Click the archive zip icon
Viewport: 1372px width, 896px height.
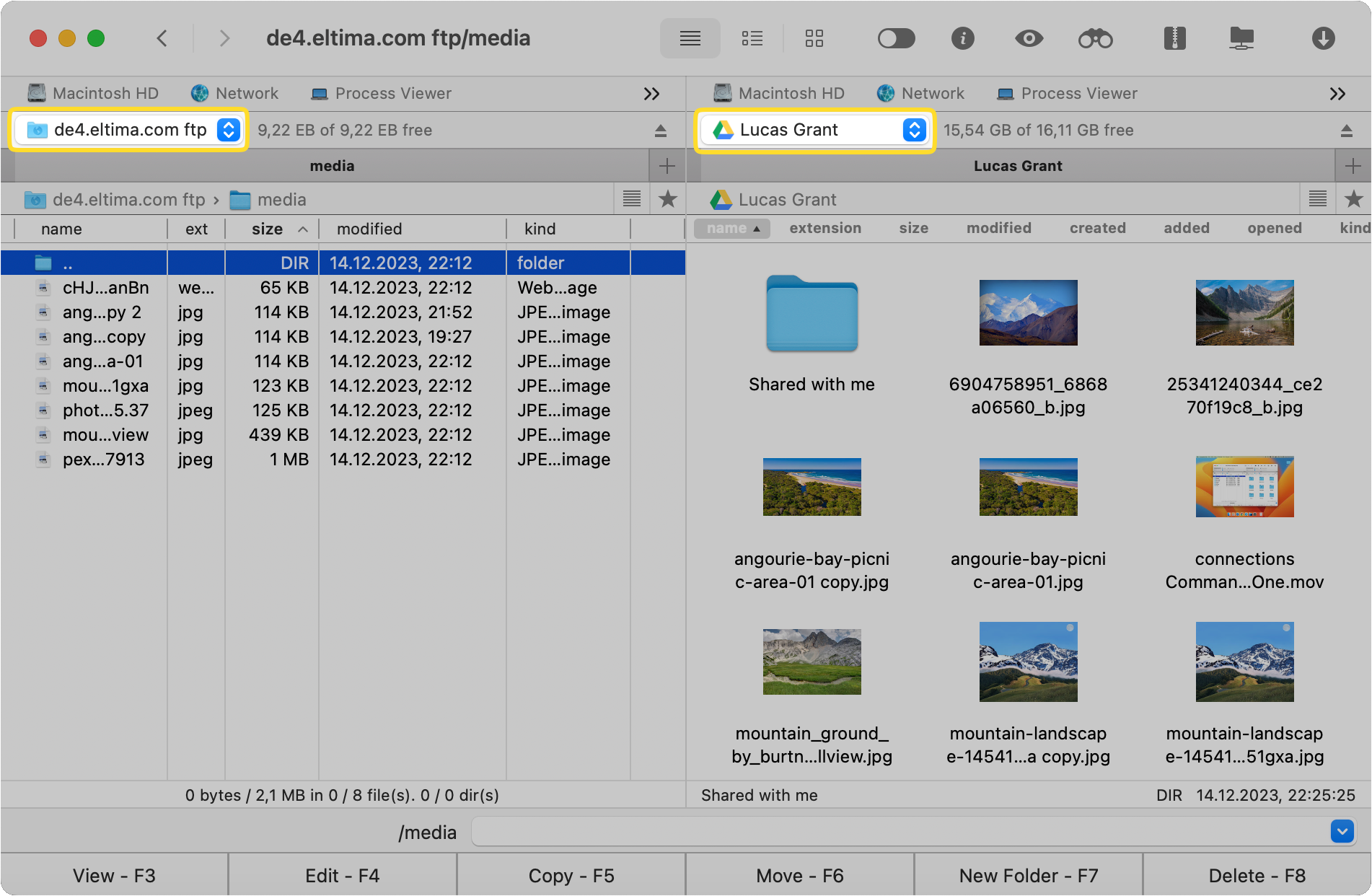pyautogui.click(x=1174, y=38)
